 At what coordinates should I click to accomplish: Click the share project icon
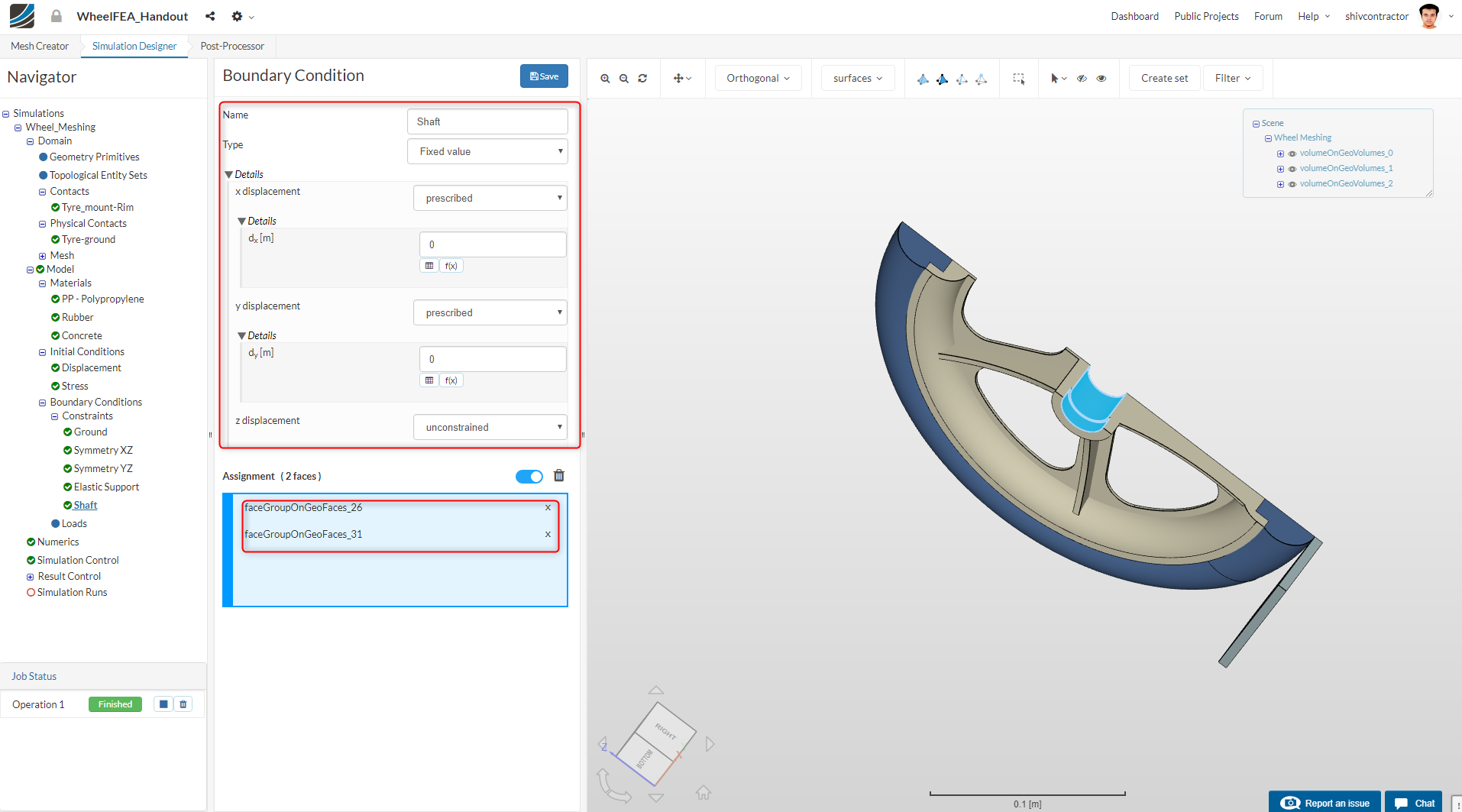pos(210,16)
